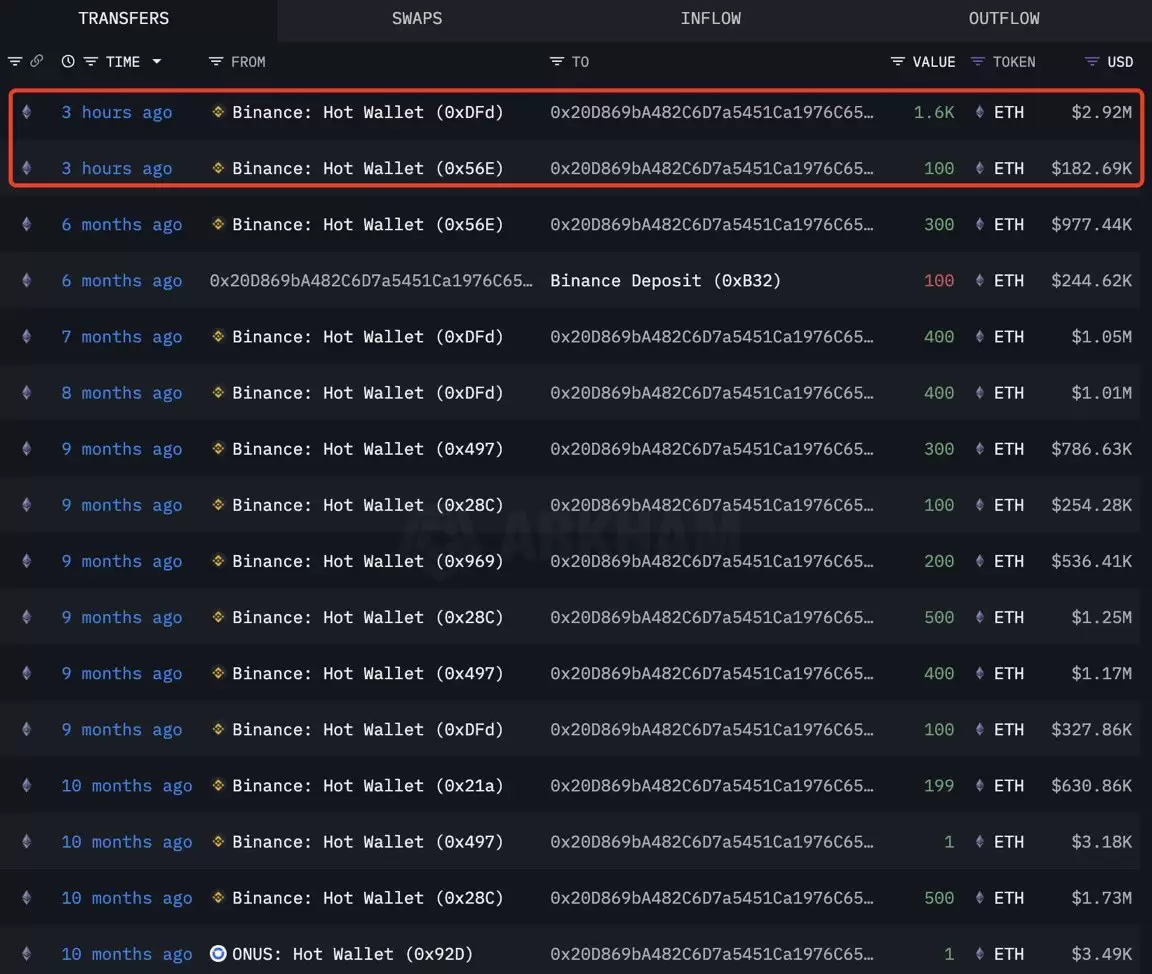This screenshot has height=974, width=1152.
Task: Click the $3.18K USD amount
Action: [1101, 842]
